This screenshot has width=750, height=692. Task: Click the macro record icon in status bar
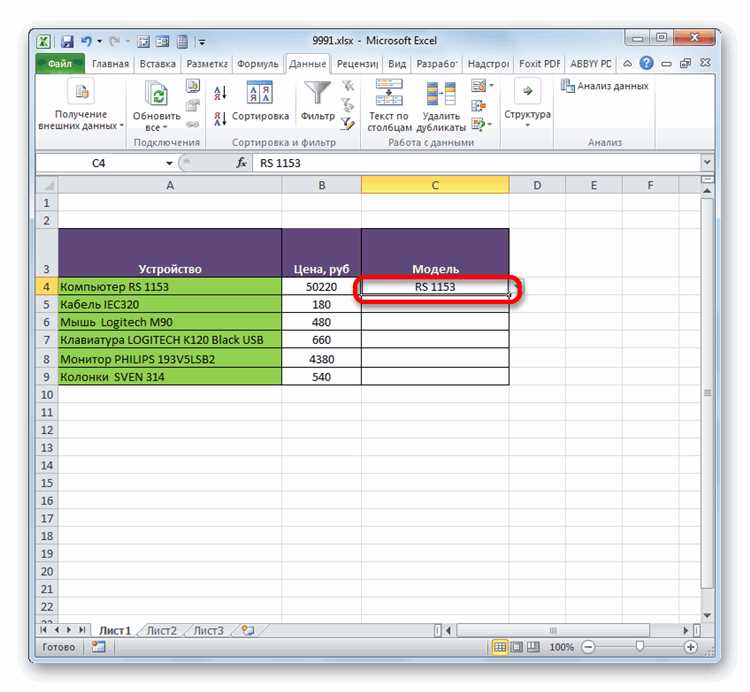click(x=99, y=647)
